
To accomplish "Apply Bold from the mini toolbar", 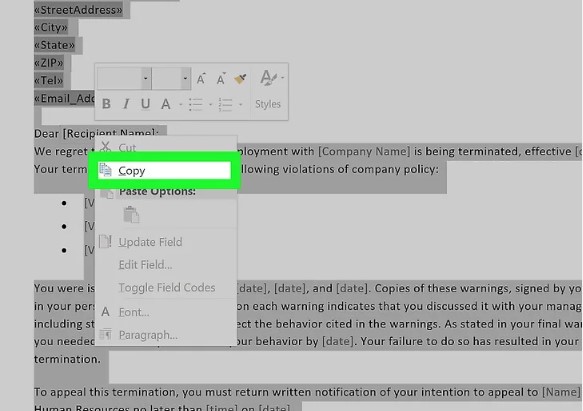I will tap(106, 104).
